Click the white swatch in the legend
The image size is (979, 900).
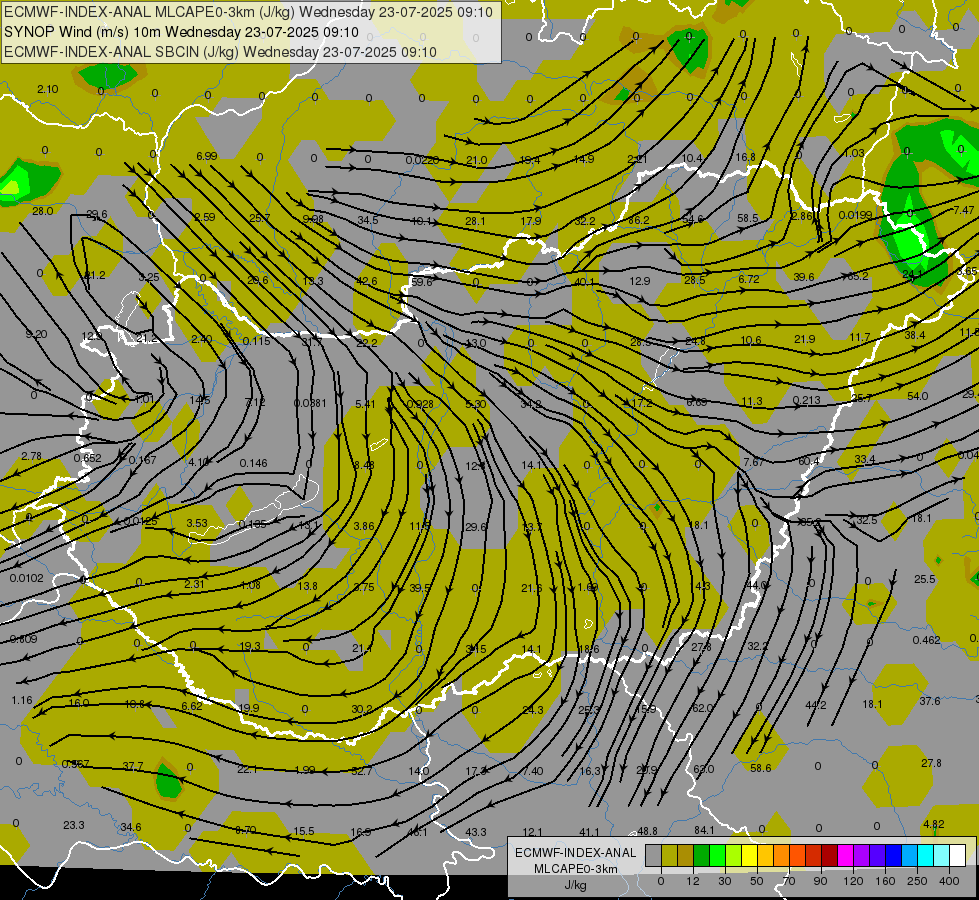tap(958, 856)
